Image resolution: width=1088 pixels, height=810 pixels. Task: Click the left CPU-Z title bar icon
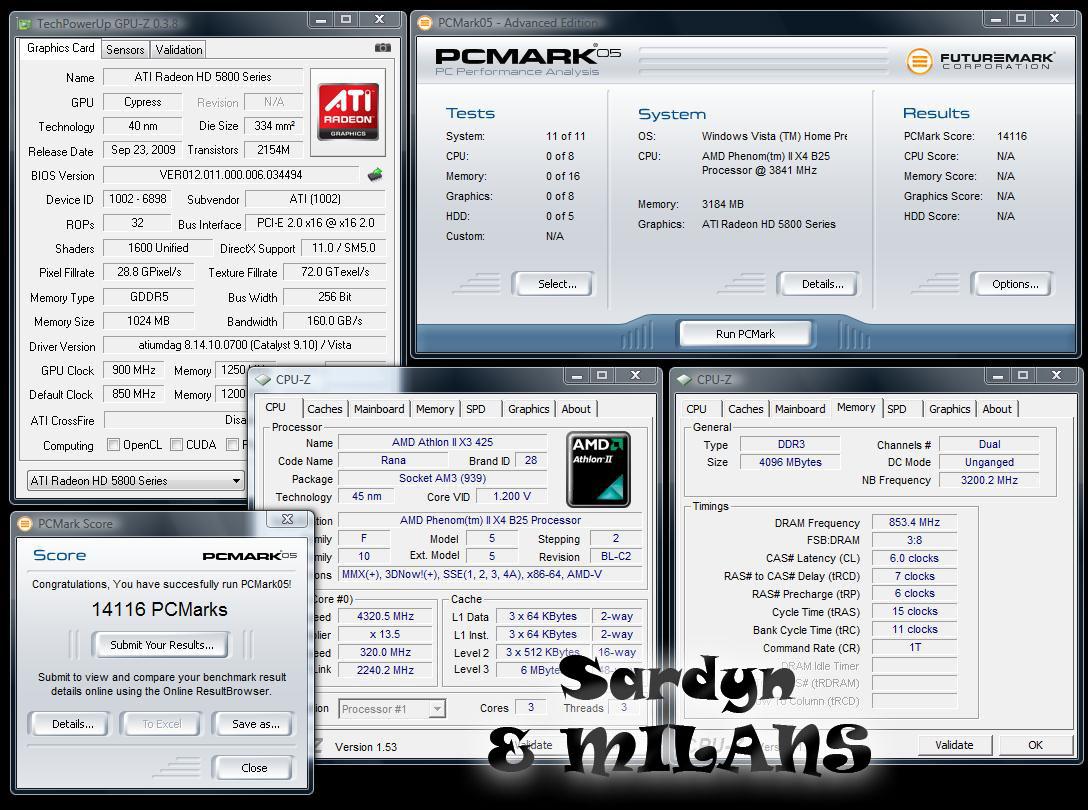pos(263,380)
